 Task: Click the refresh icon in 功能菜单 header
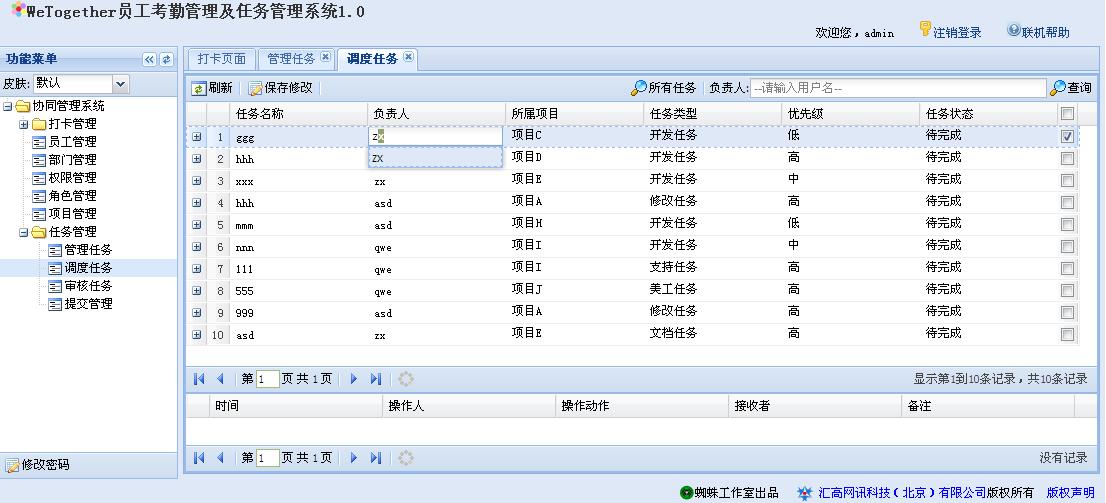[x=166, y=60]
